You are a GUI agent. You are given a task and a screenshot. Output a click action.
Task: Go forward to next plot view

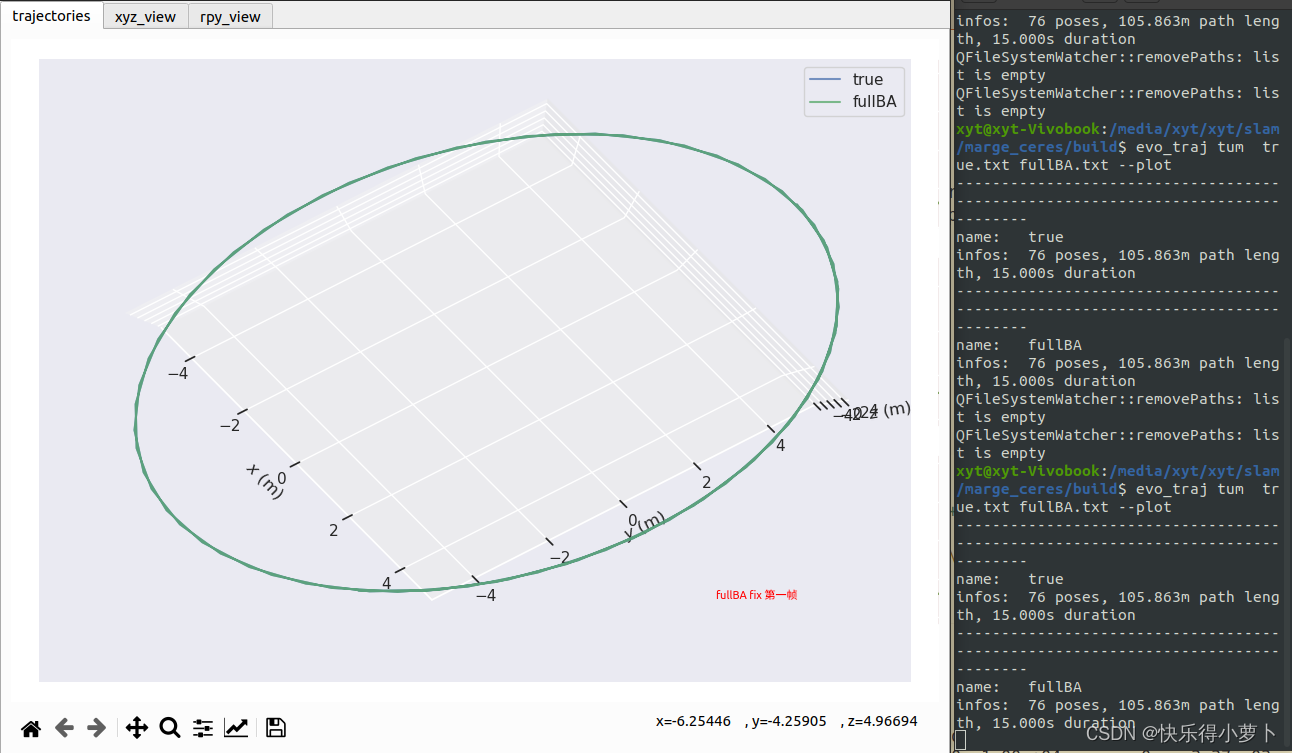pyautogui.click(x=97, y=728)
